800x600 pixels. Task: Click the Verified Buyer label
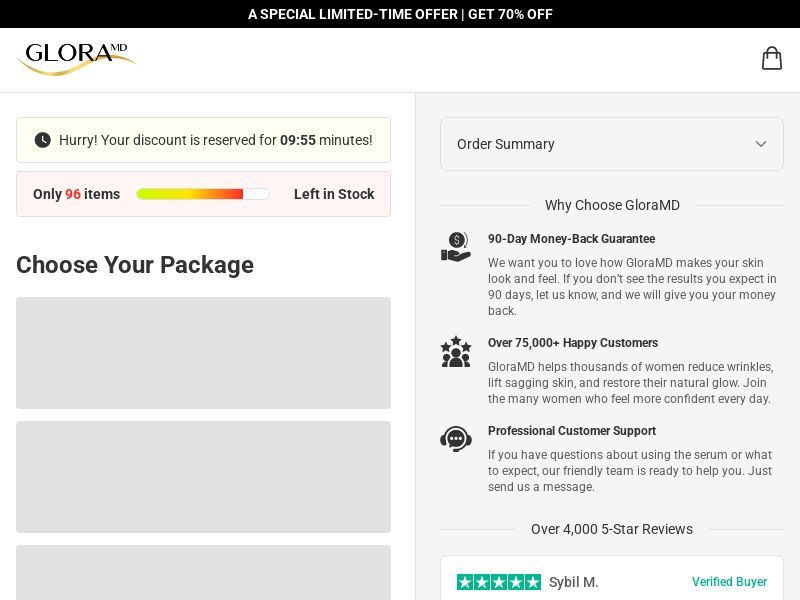pos(729,582)
